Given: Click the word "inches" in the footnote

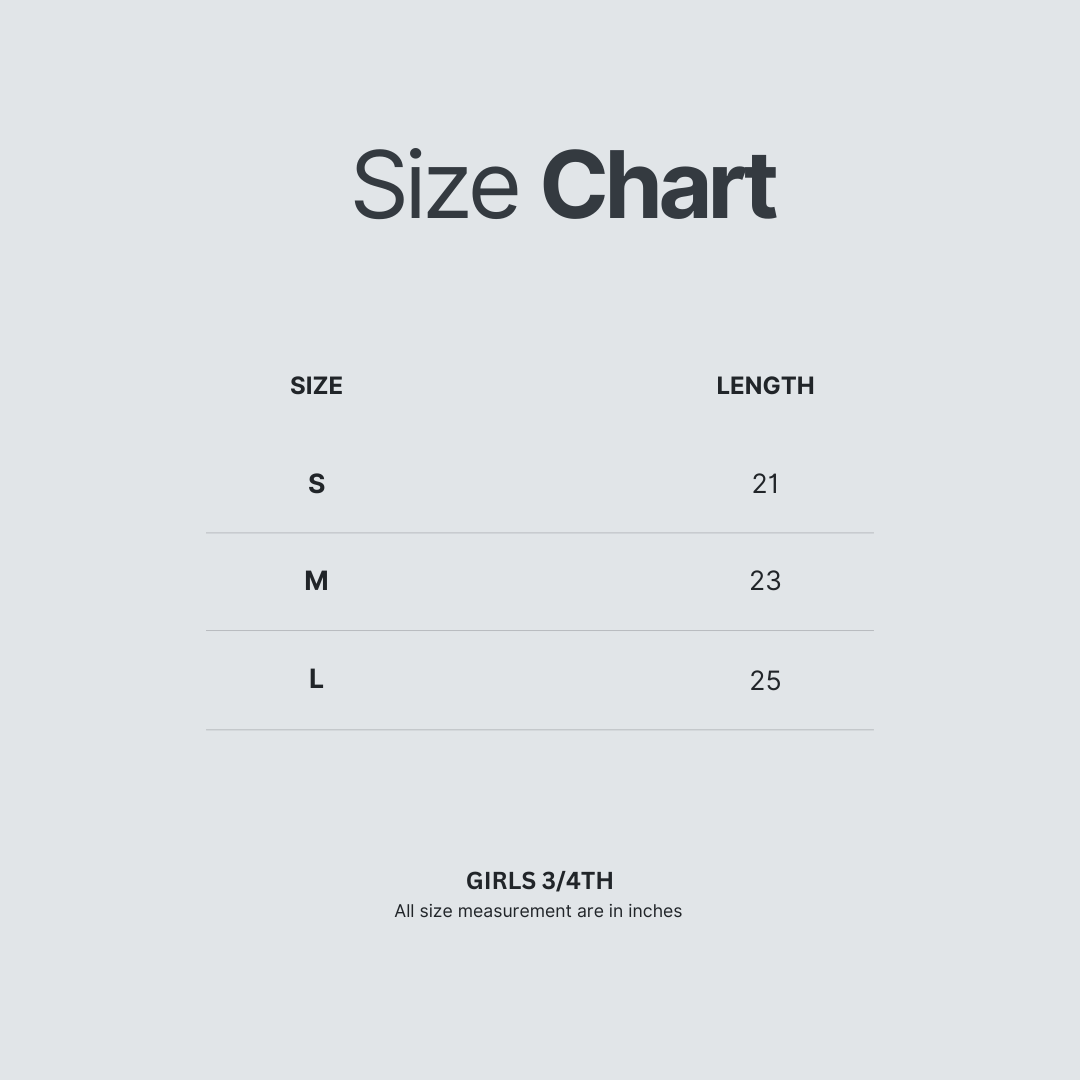Looking at the screenshot, I should click(x=655, y=911).
